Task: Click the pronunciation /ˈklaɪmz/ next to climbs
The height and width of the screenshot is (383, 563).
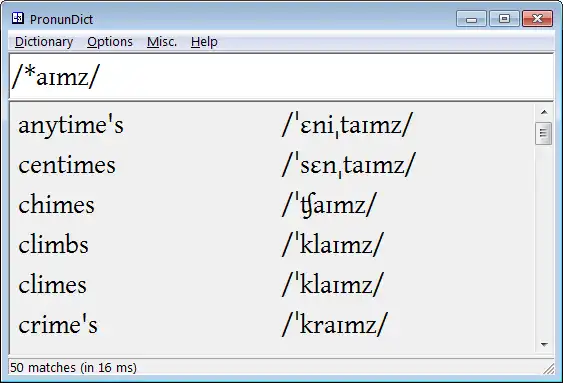Action: (x=333, y=245)
